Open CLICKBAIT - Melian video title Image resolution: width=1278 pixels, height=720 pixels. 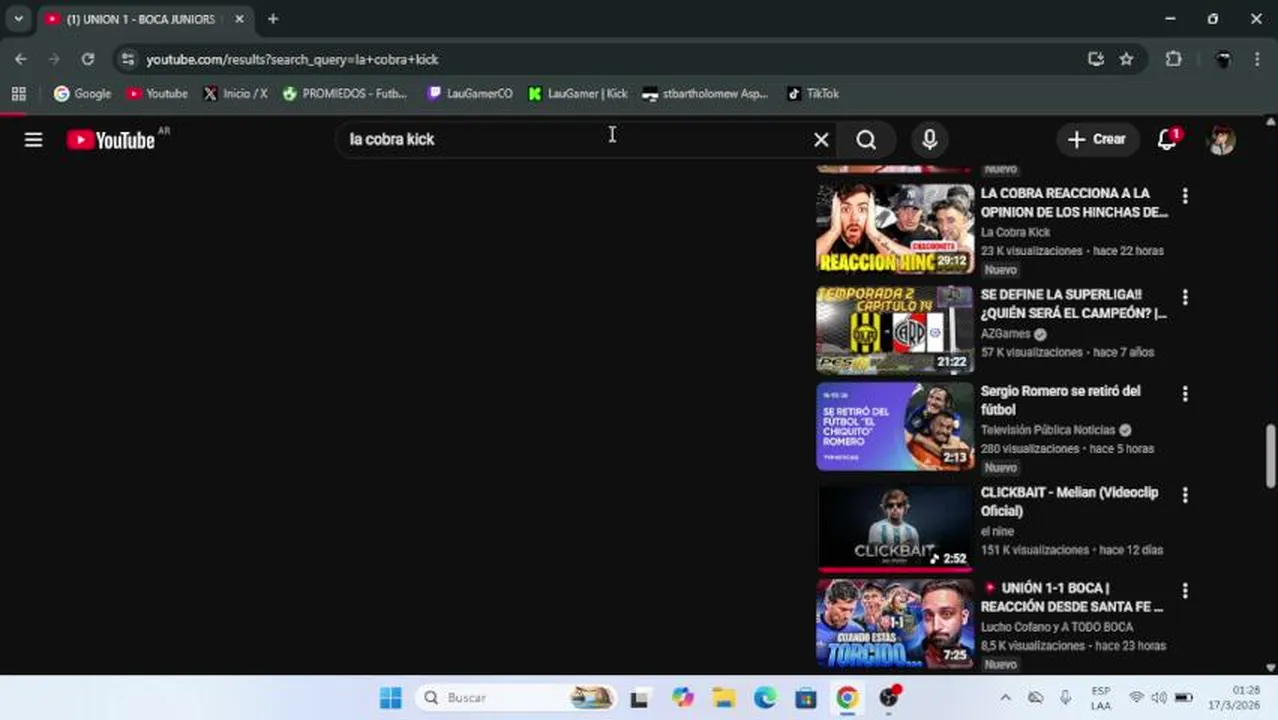tap(1069, 502)
